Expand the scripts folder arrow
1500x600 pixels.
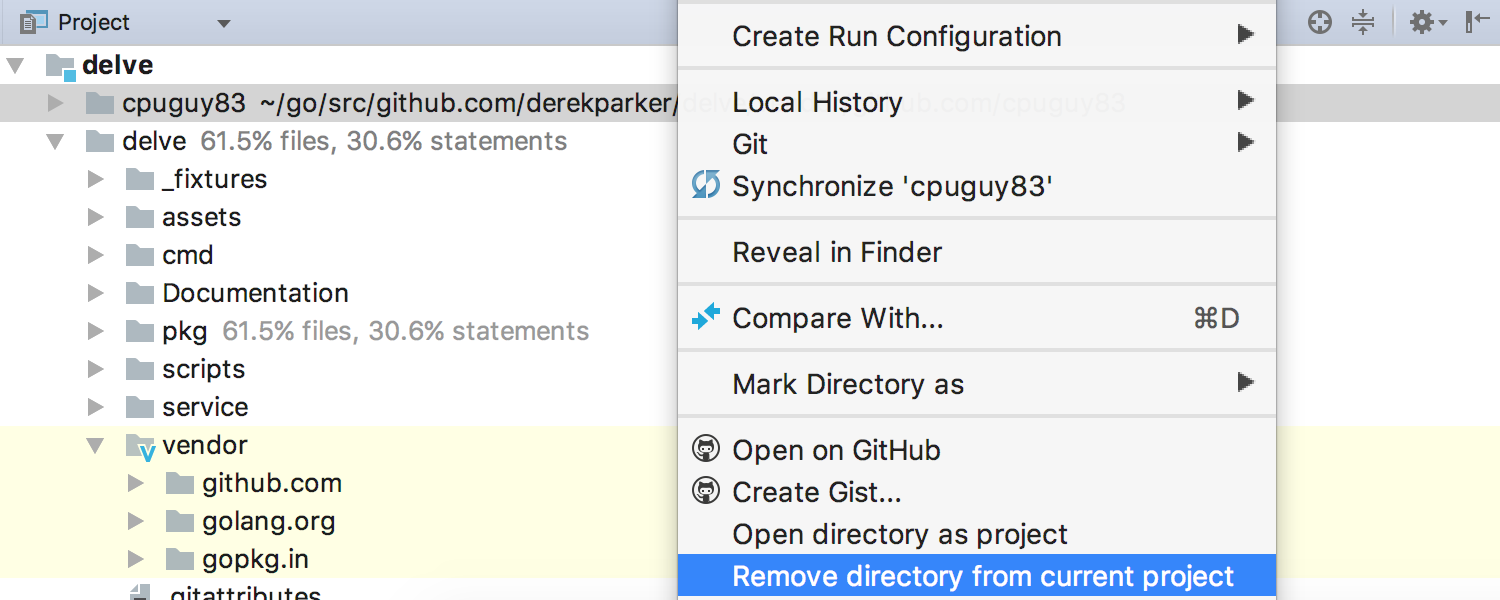point(96,370)
